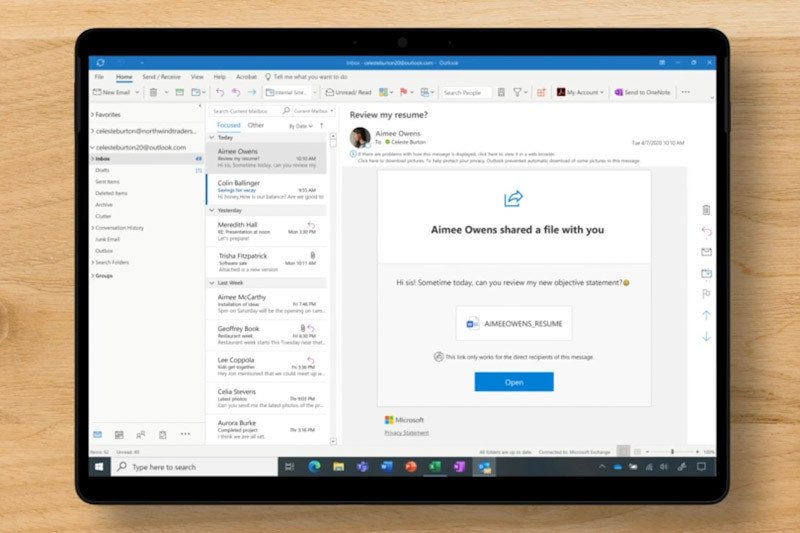
Task: Open the Colin Ballinger email
Action: 266,189
